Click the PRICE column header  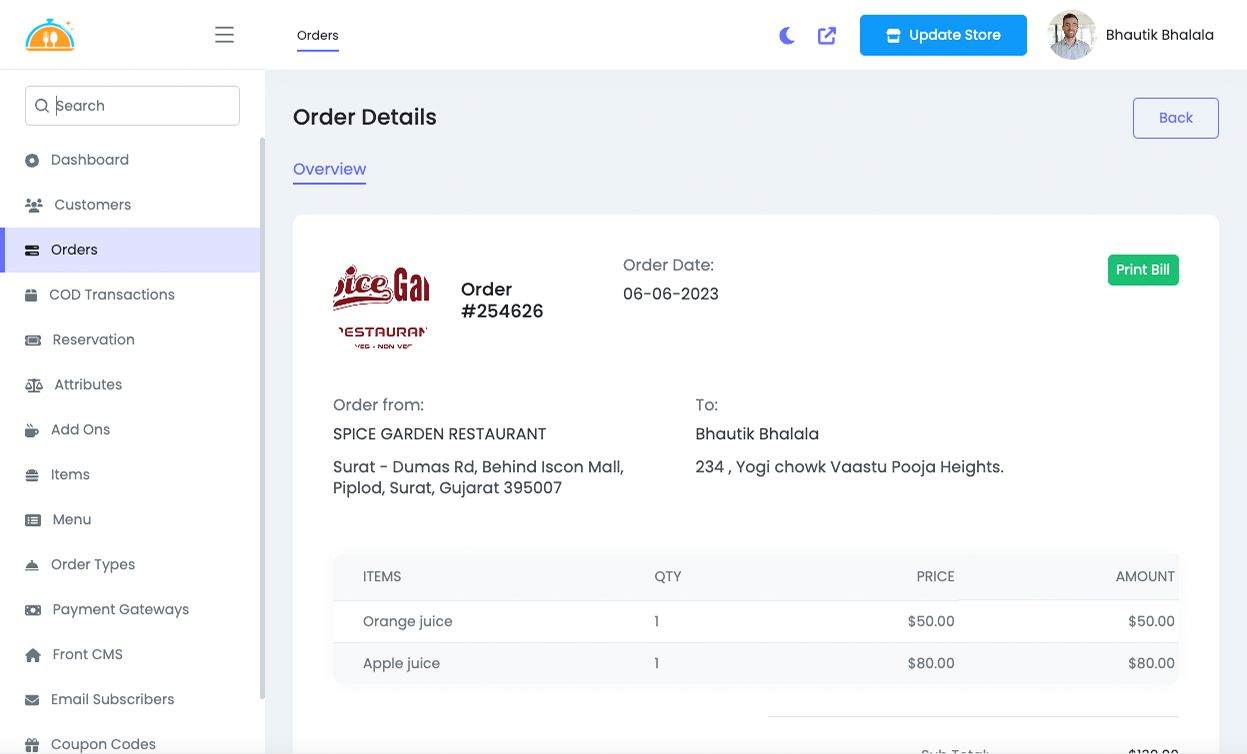click(935, 577)
